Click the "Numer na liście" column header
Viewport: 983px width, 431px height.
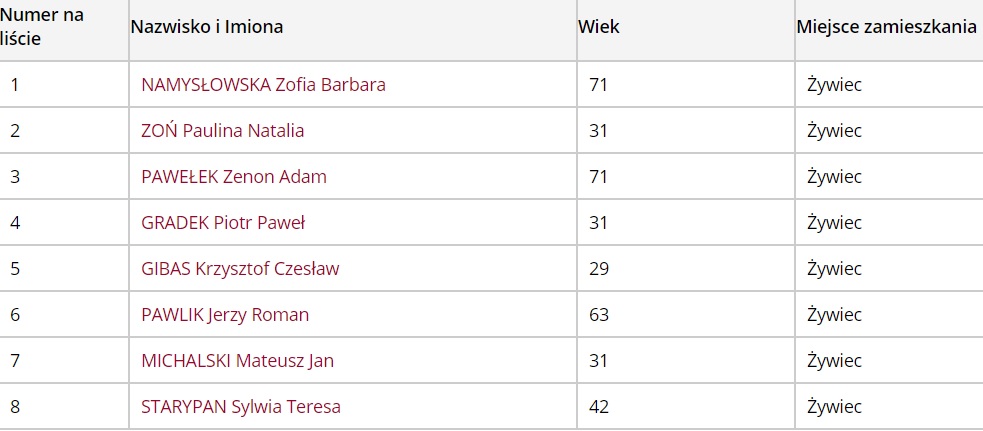click(42, 28)
